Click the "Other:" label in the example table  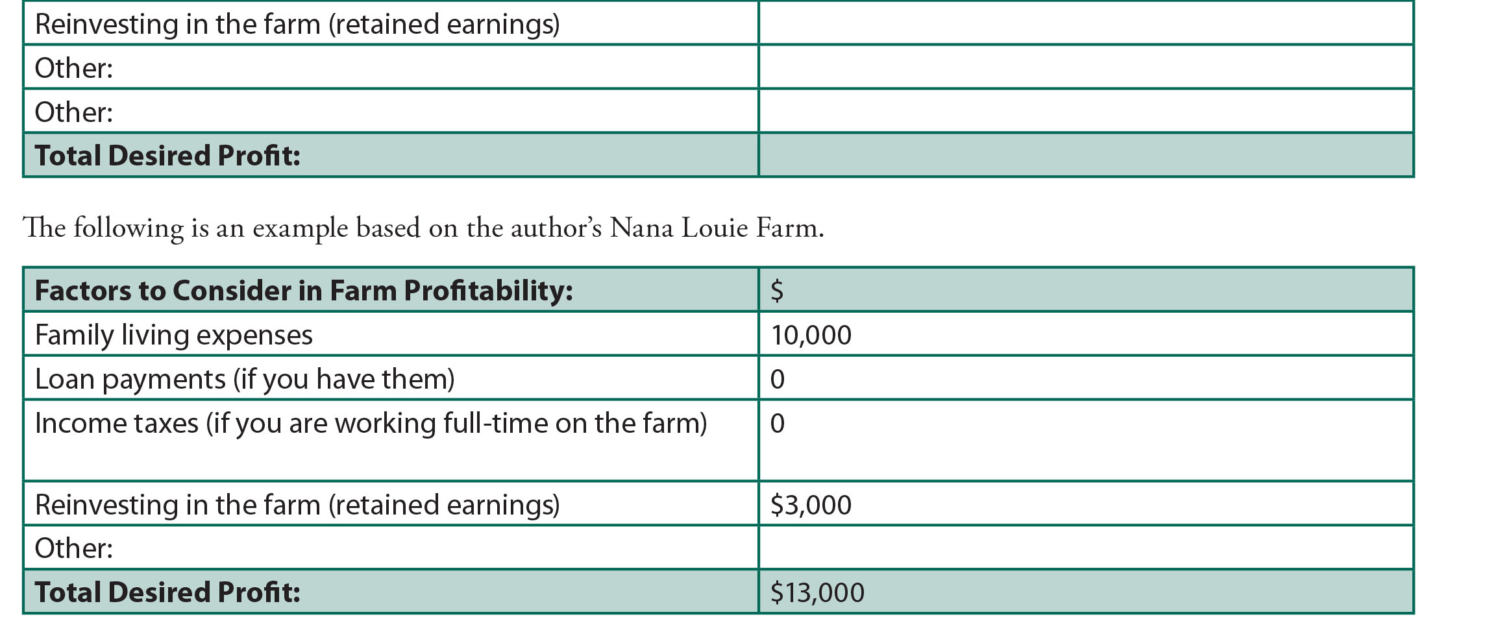[x=74, y=548]
